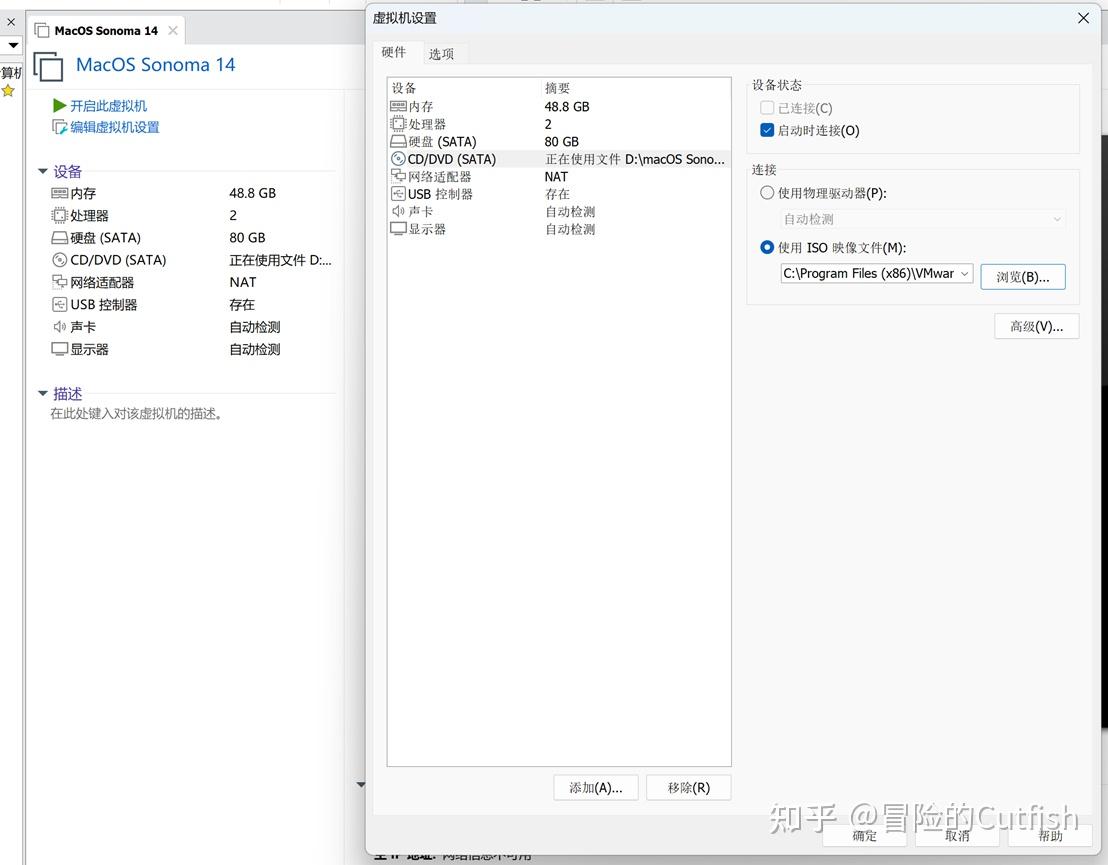Click the green play icon to power on VM
This screenshot has width=1108, height=865.
tap(59, 105)
